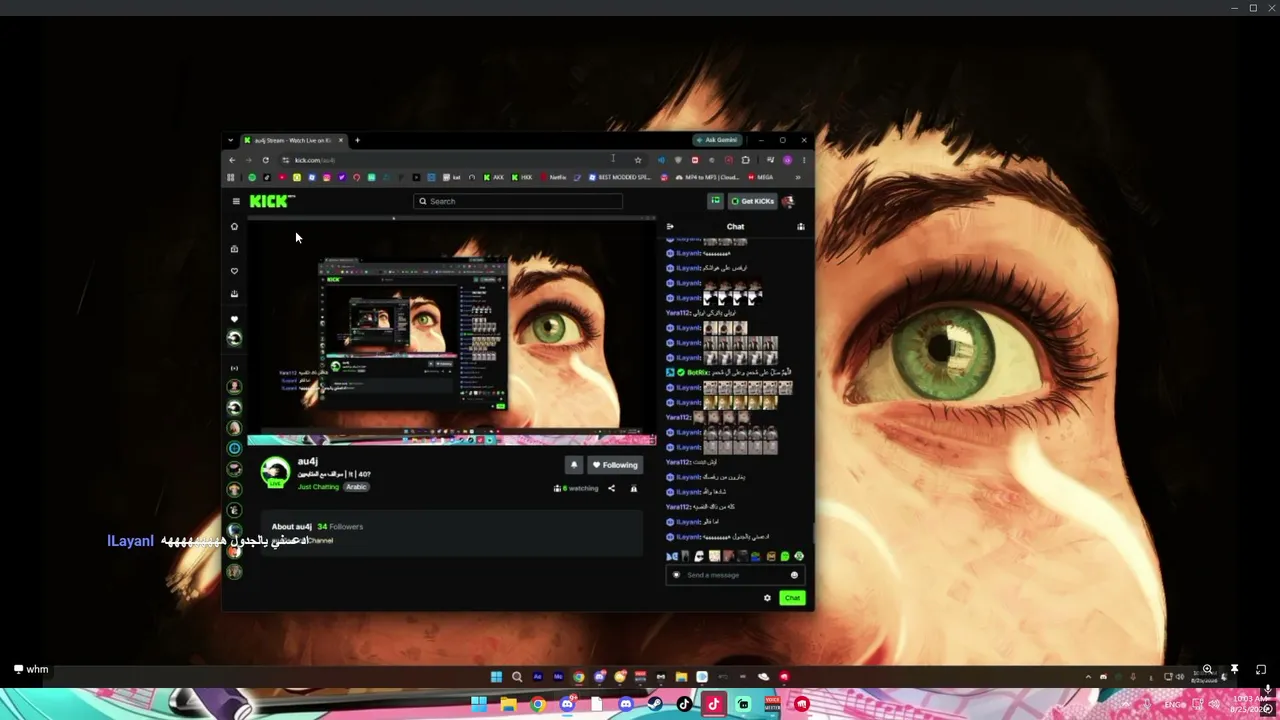The width and height of the screenshot is (1280, 720).
Task: Click the 34 Followers text
Action: point(340,527)
